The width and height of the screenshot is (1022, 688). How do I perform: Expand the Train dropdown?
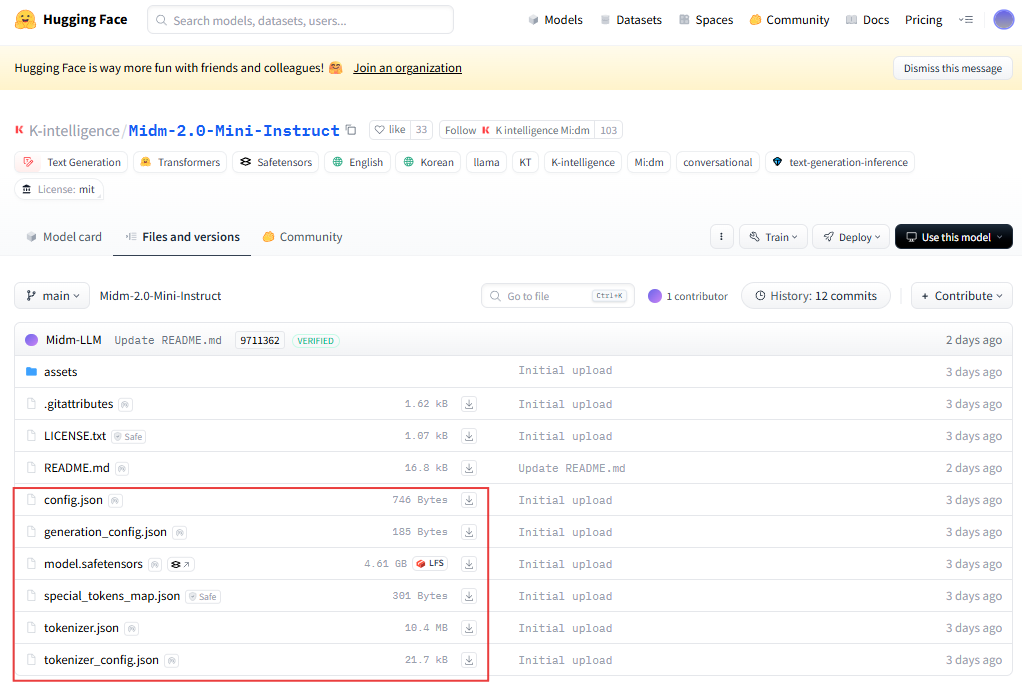(x=773, y=236)
